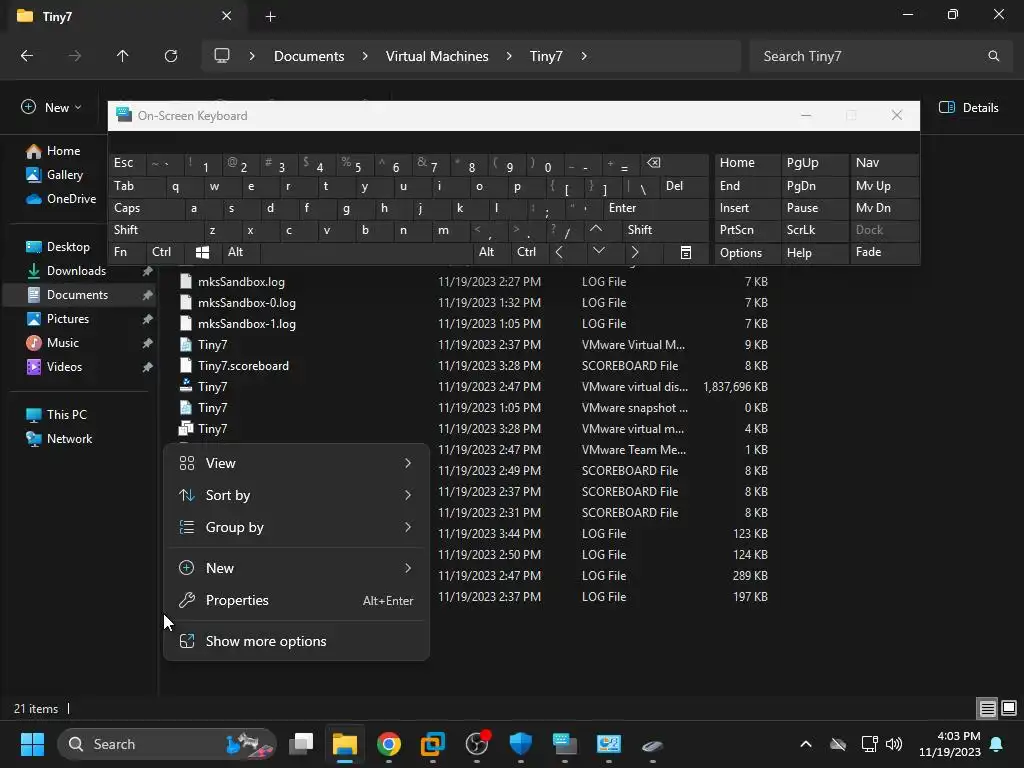Click the This PC monitor icon in address bar
1024x768 pixels.
pyautogui.click(x=222, y=56)
